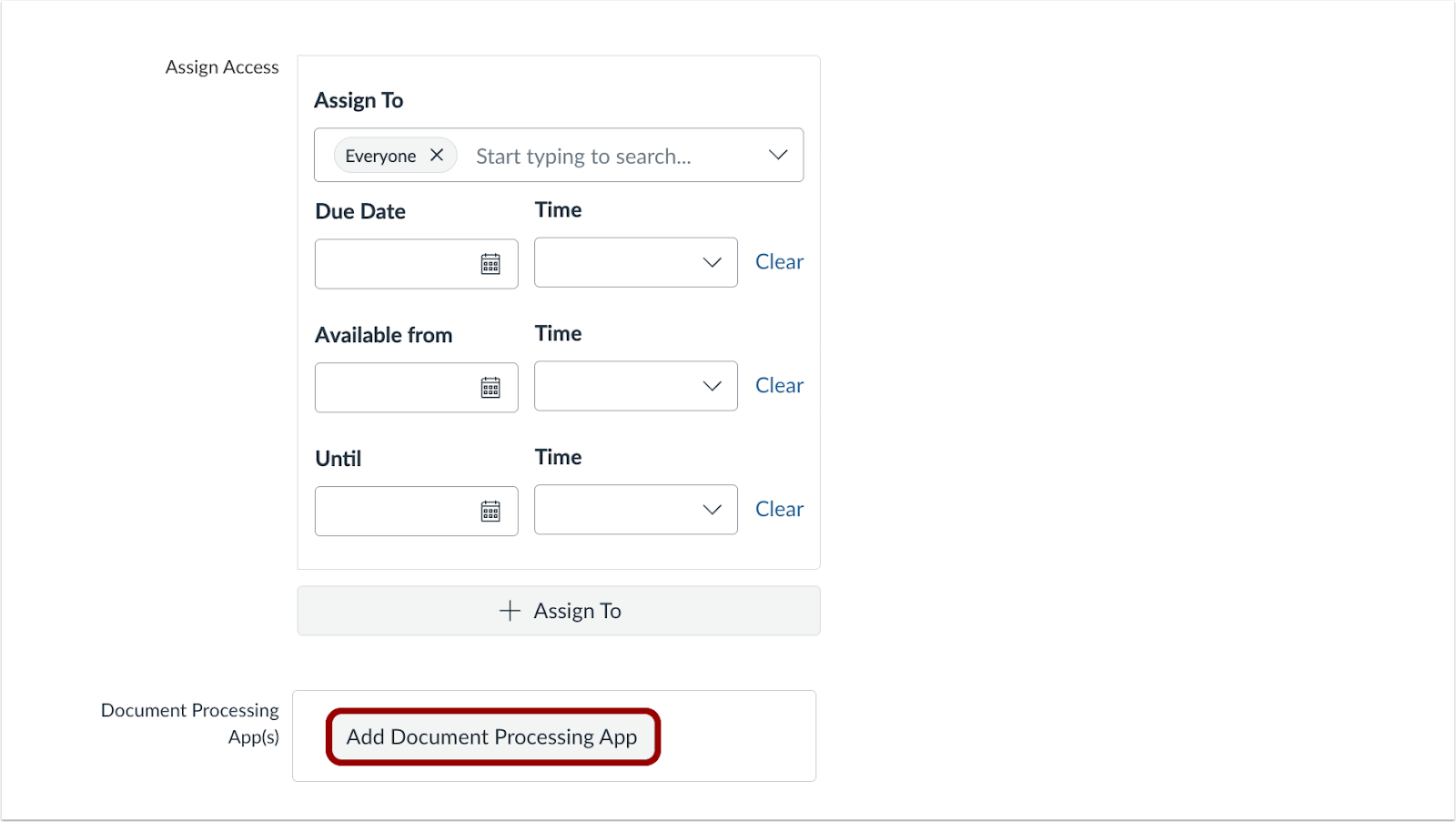
Task: Expand the Assign To dropdown chevron
Action: 778,155
